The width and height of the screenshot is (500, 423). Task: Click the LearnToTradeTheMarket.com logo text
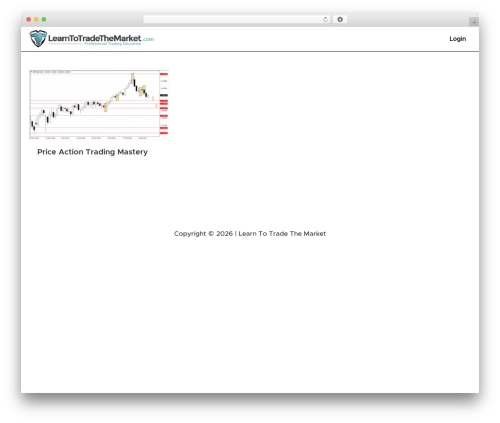[x=101, y=39]
